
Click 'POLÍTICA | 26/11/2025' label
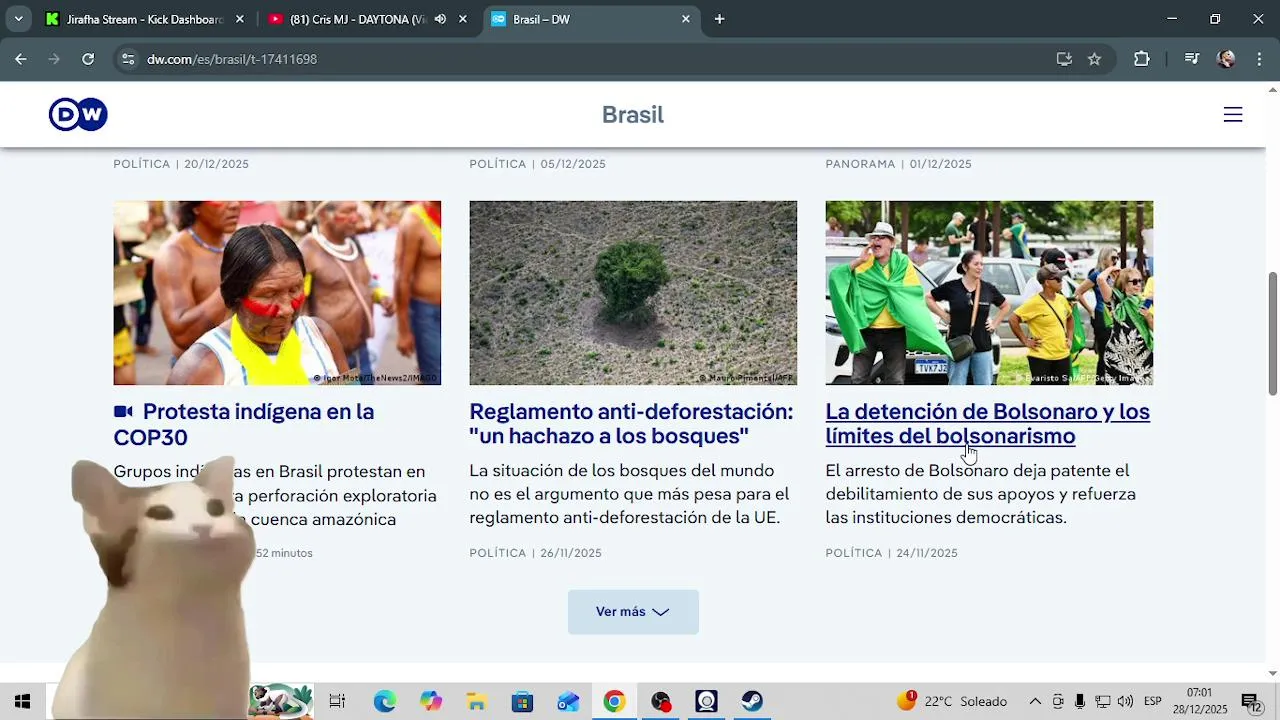535,553
